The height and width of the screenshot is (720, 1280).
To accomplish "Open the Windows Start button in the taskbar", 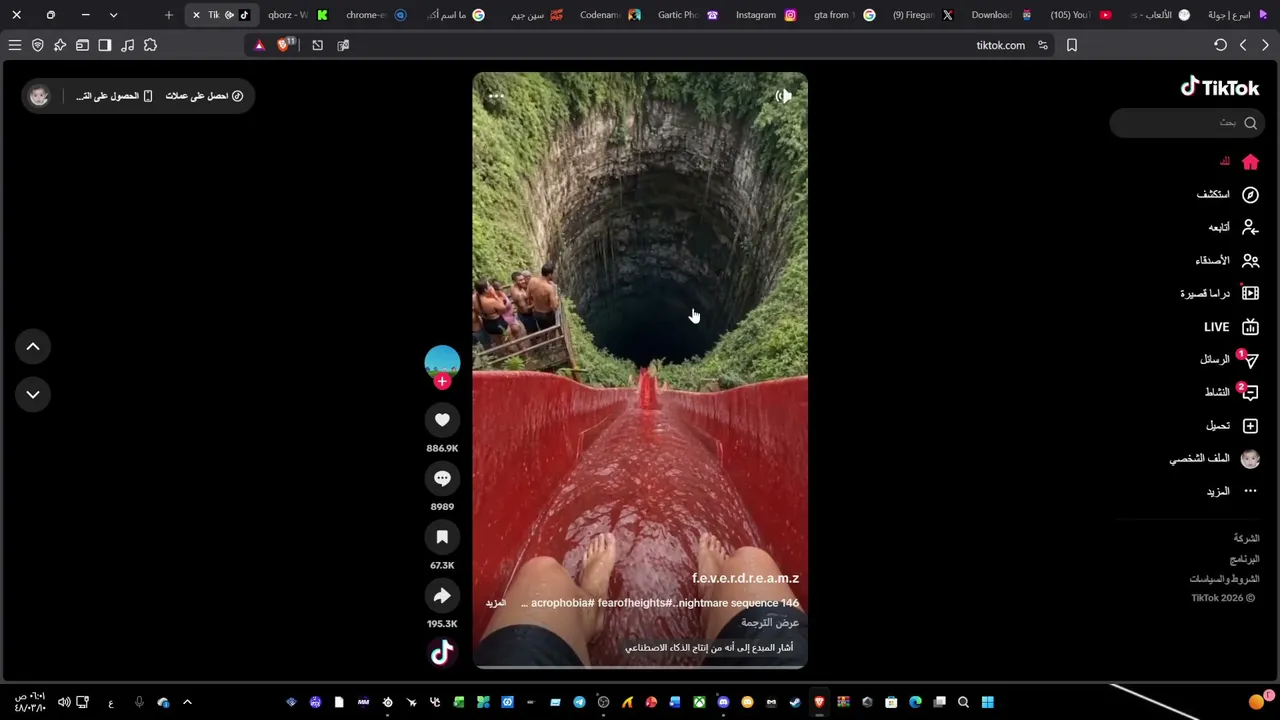I will (x=988, y=702).
